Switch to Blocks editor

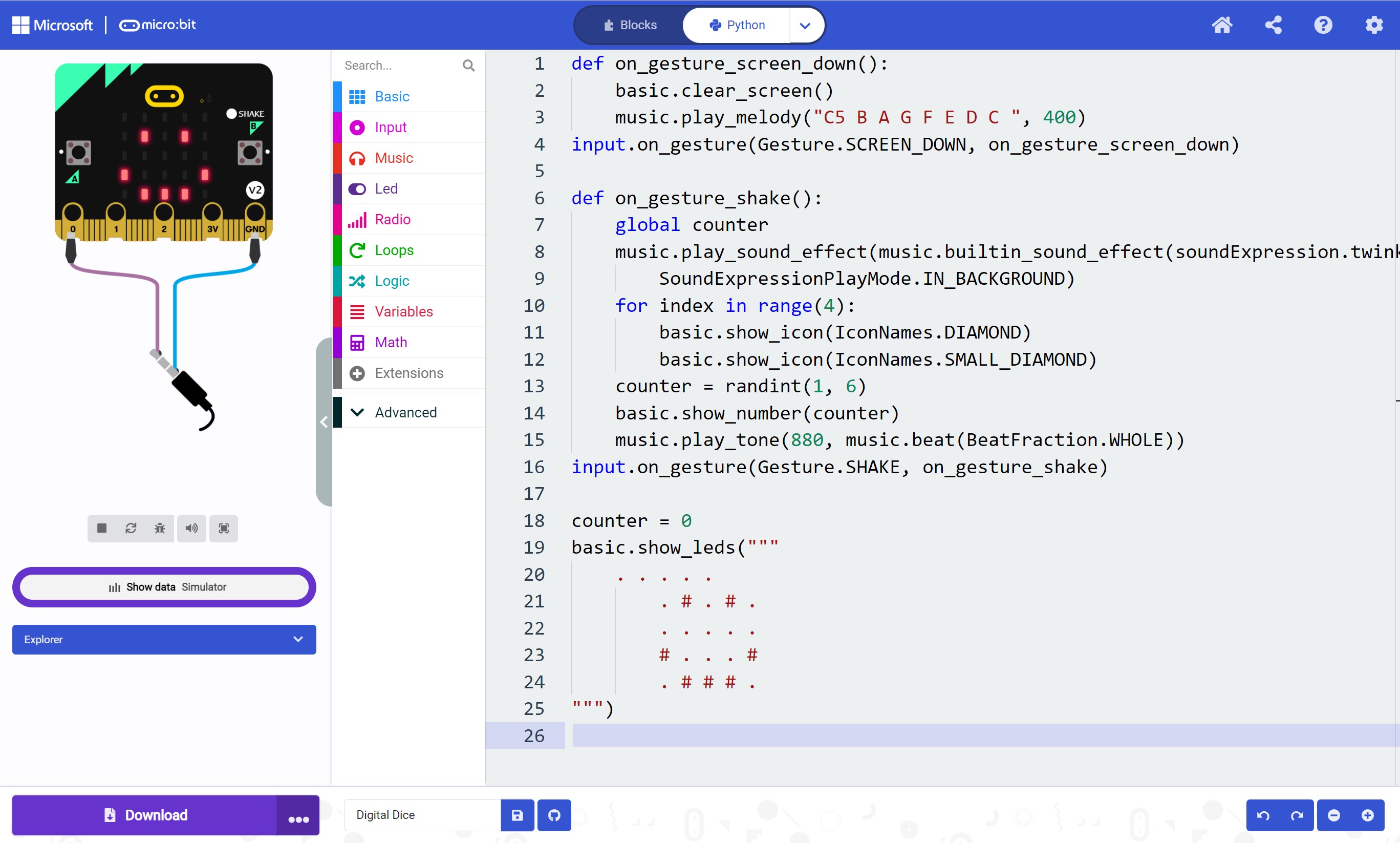point(630,25)
